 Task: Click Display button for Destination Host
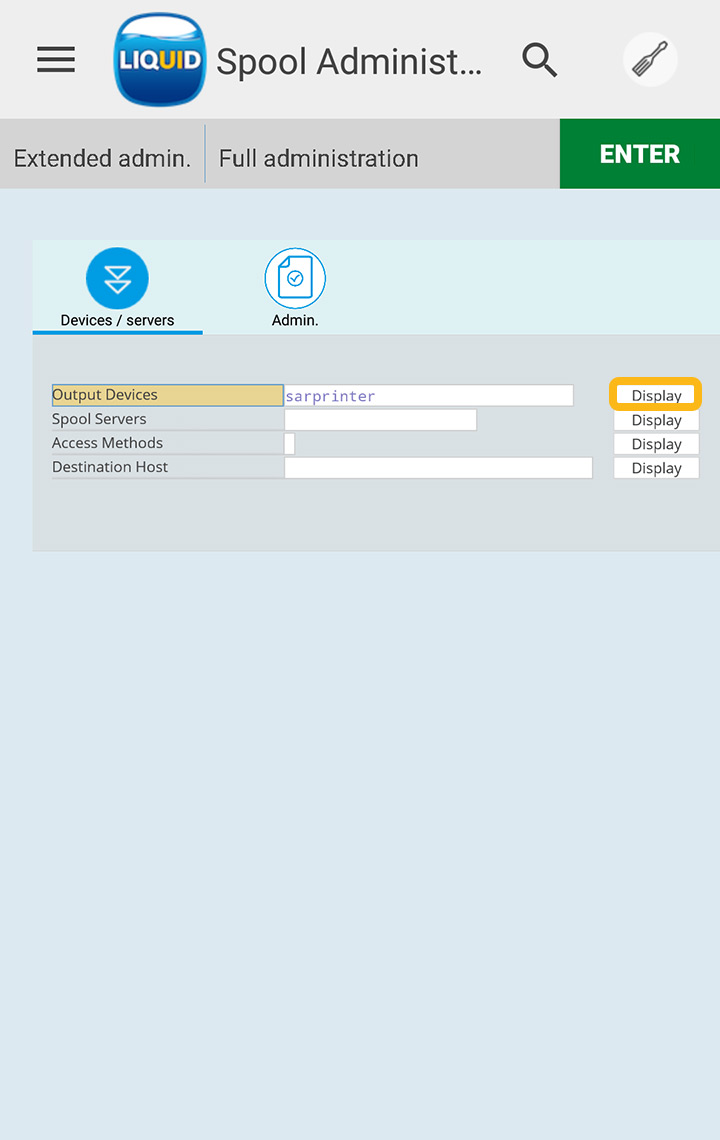tap(656, 468)
